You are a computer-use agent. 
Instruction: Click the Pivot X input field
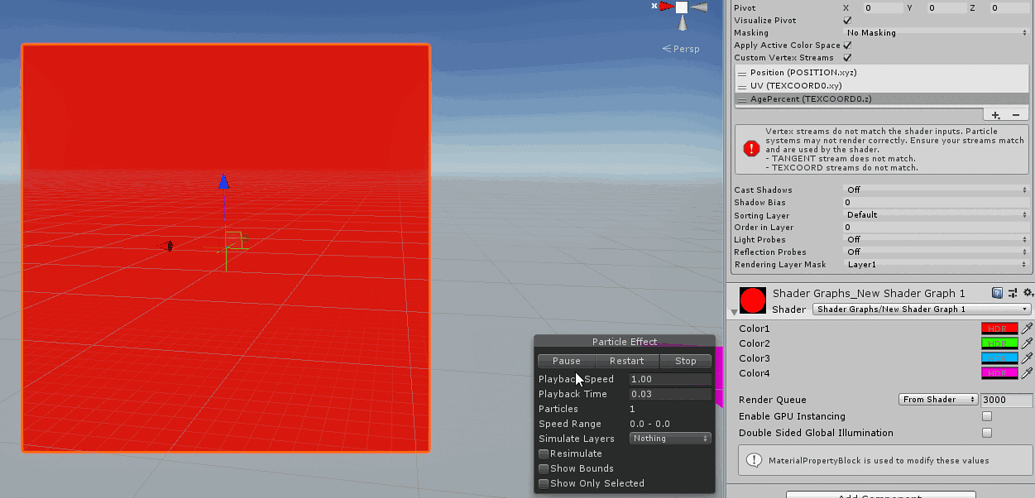pyautogui.click(x=882, y=8)
